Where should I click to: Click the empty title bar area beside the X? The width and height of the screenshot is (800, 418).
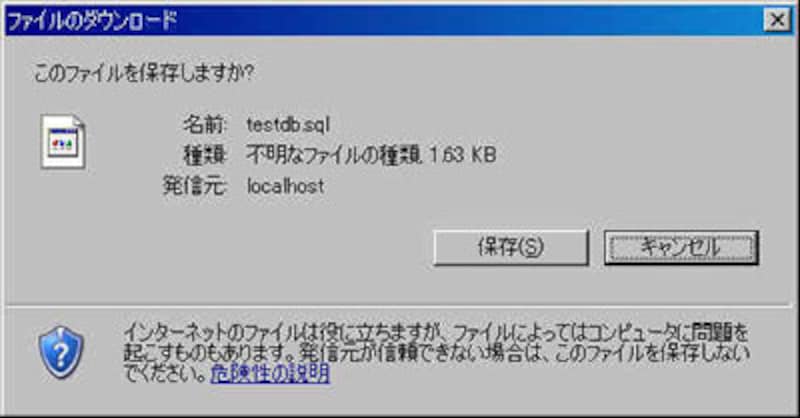tap(469, 21)
